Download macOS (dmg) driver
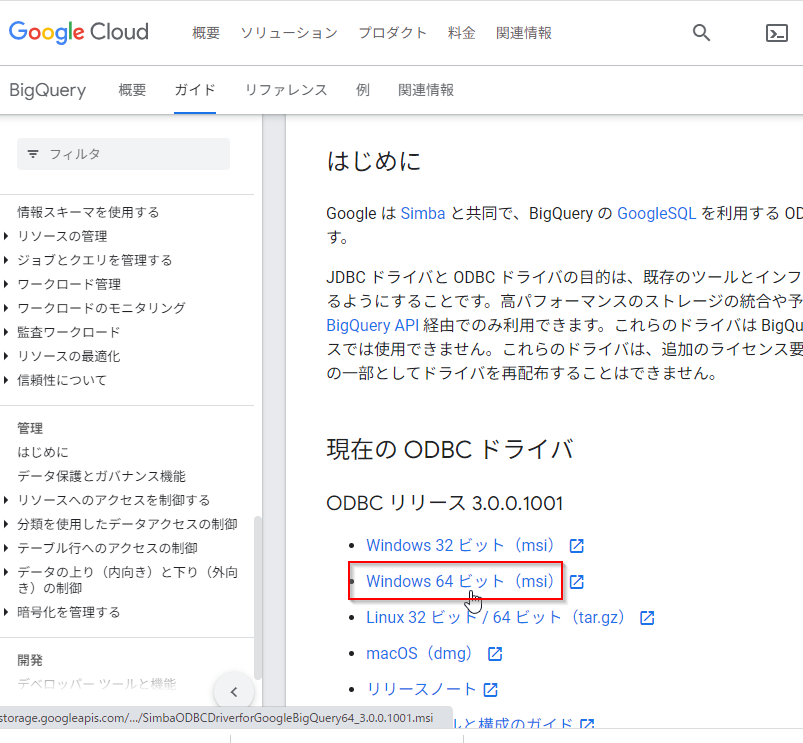 pyautogui.click(x=419, y=653)
